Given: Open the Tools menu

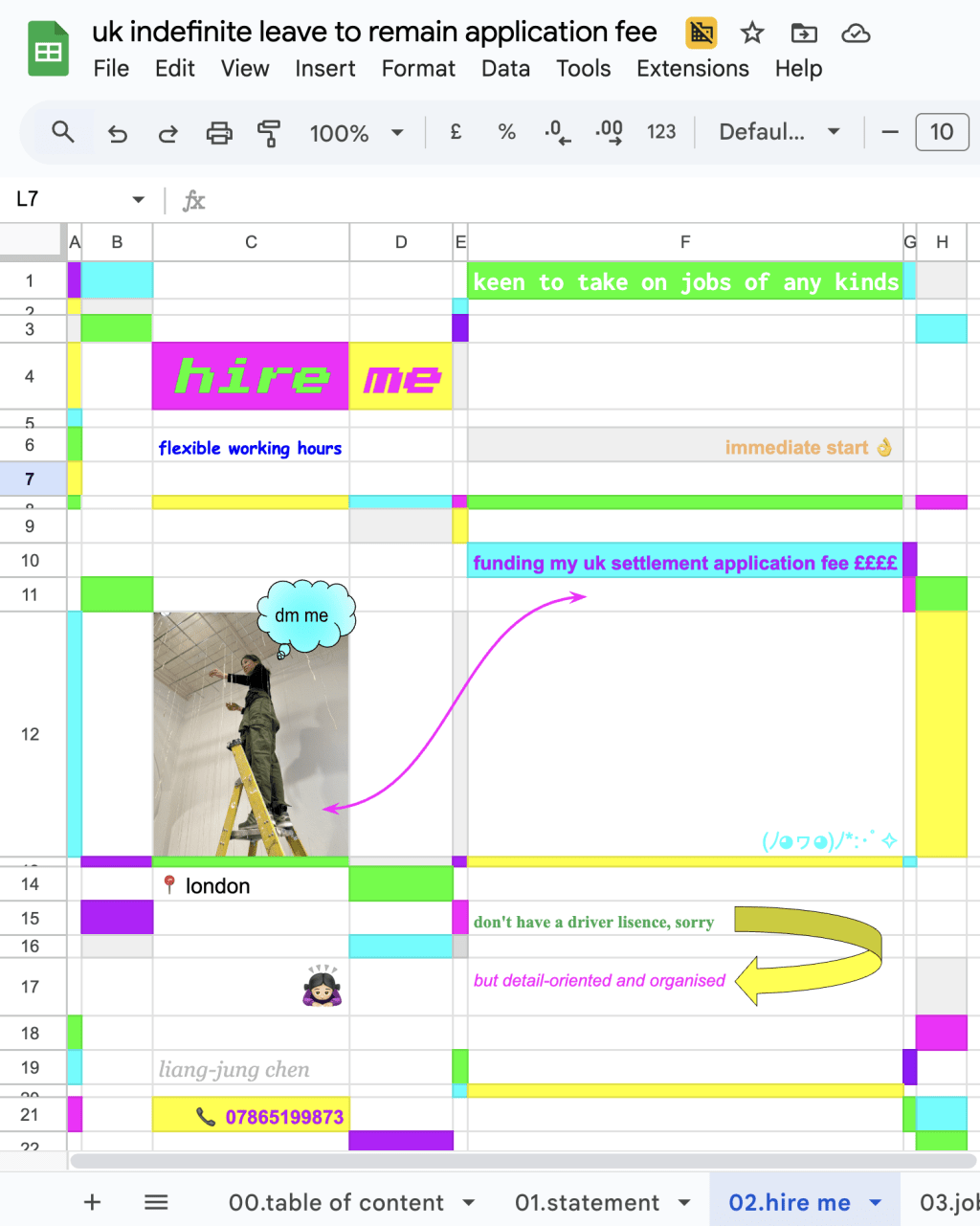Looking at the screenshot, I should click(584, 69).
